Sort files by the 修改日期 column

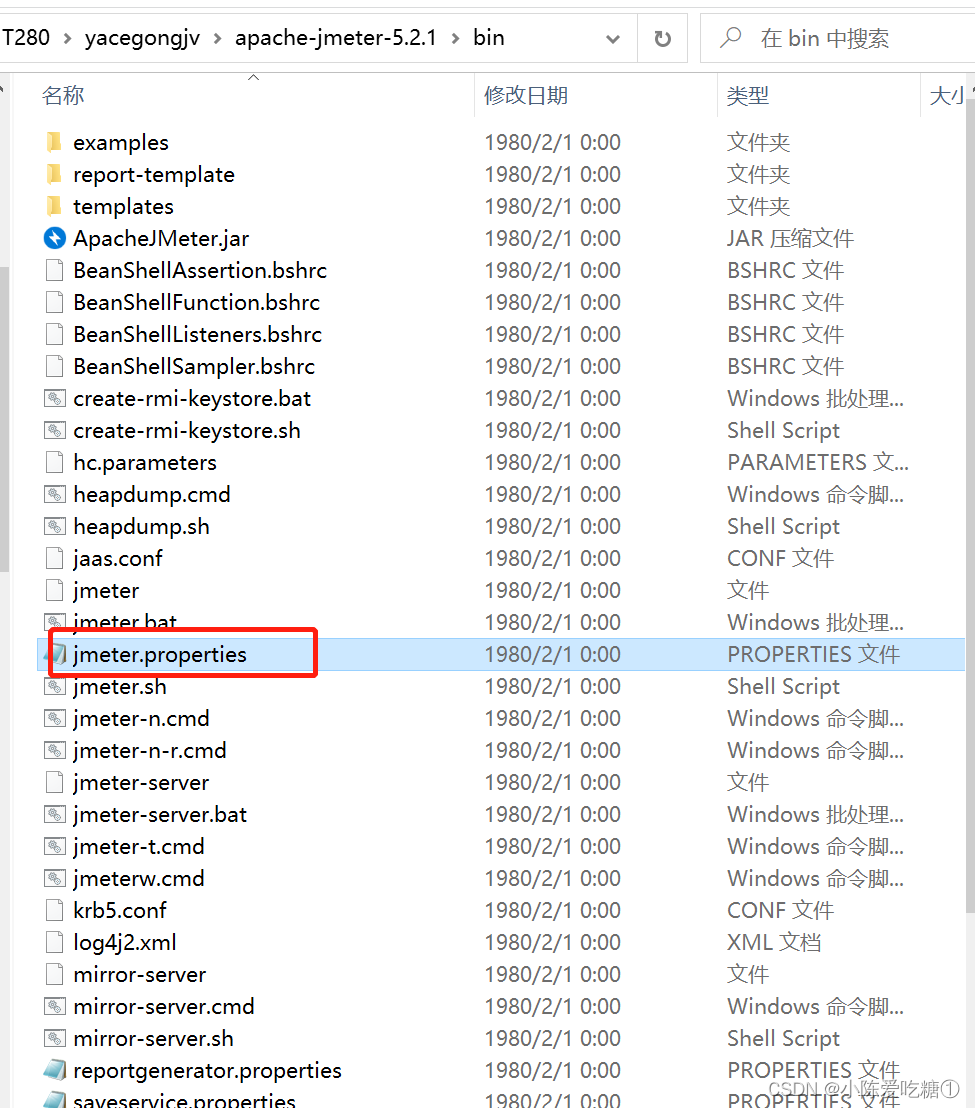pos(526,95)
